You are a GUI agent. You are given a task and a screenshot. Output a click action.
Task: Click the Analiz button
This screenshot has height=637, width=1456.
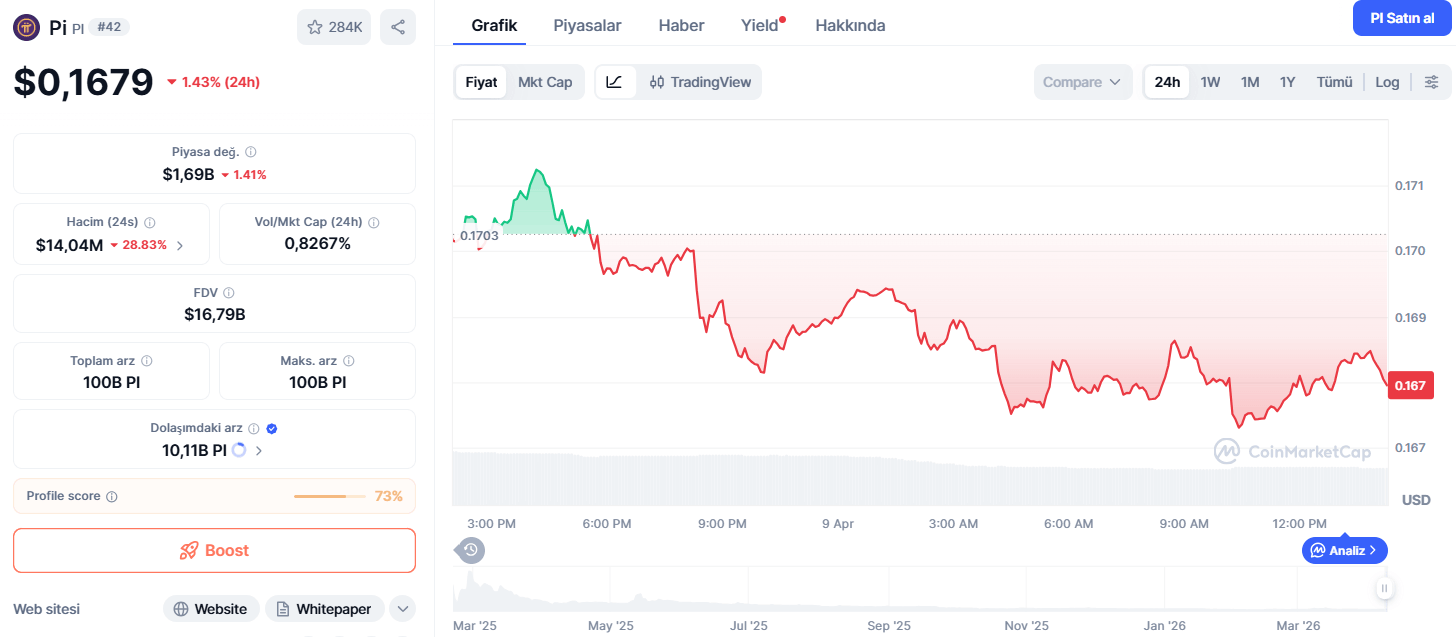pyautogui.click(x=1345, y=550)
